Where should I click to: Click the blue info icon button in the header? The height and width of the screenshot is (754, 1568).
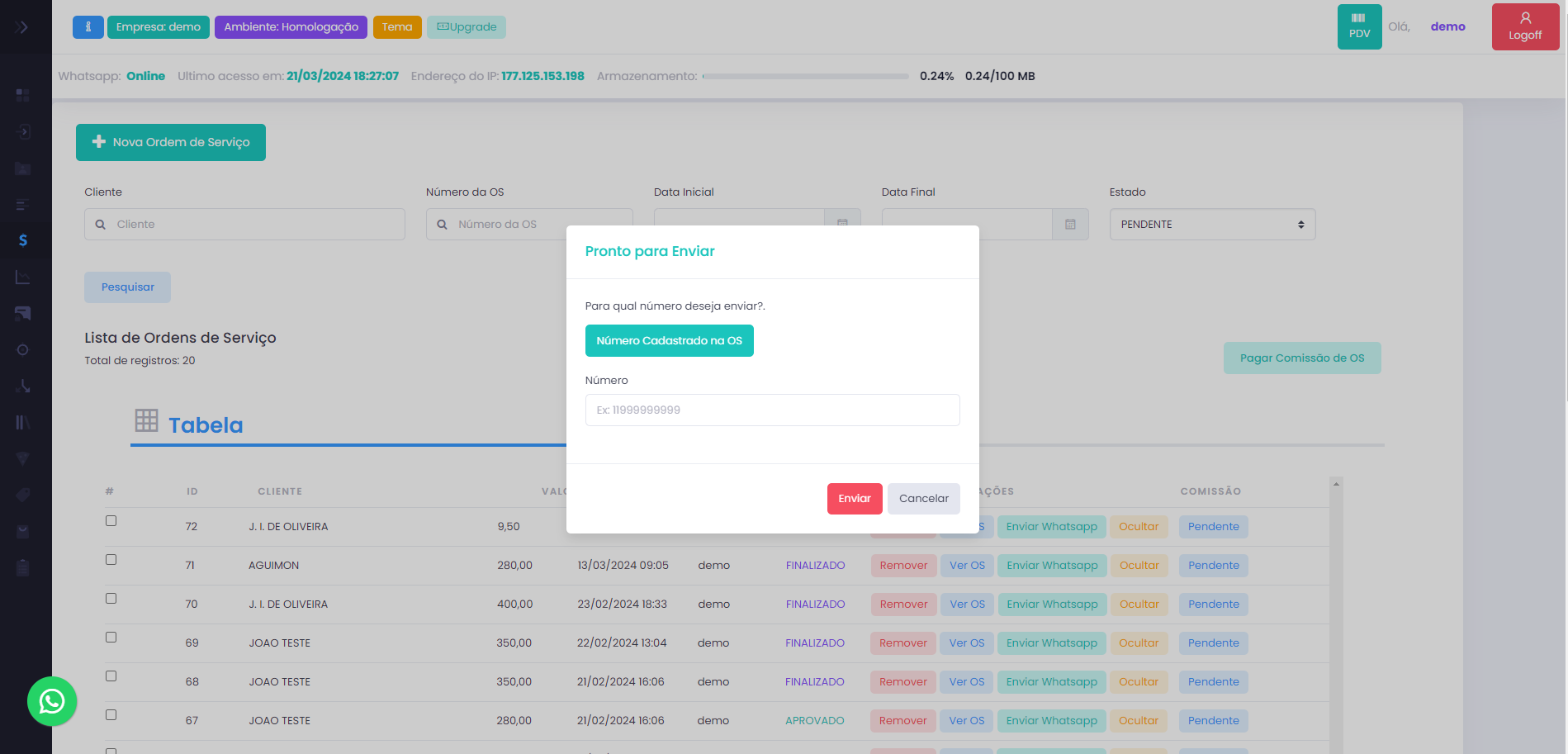pyautogui.click(x=88, y=27)
